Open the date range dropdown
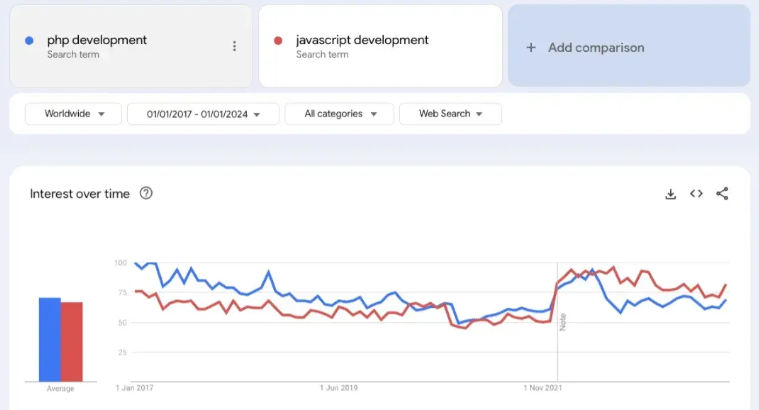759x410 pixels. 202,114
